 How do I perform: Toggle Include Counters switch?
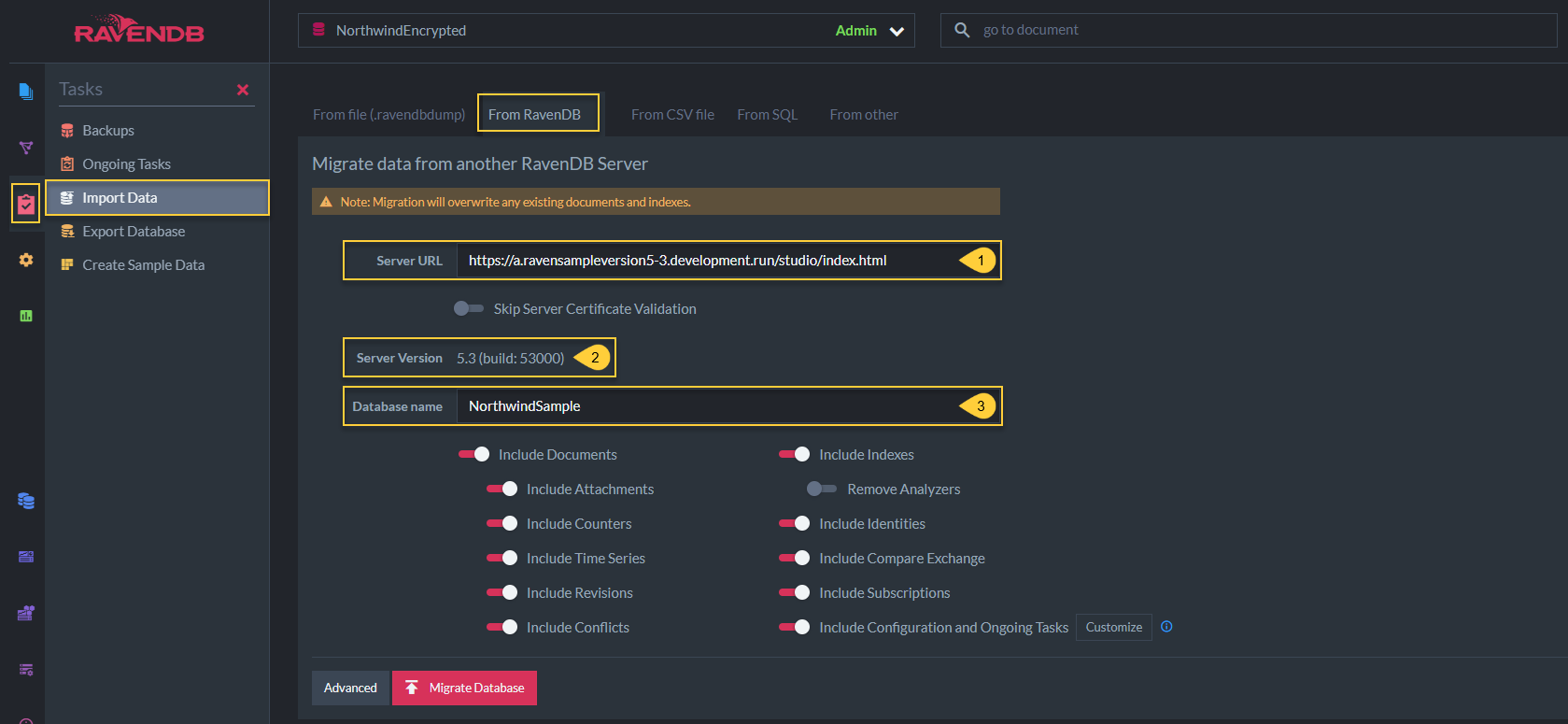(502, 523)
